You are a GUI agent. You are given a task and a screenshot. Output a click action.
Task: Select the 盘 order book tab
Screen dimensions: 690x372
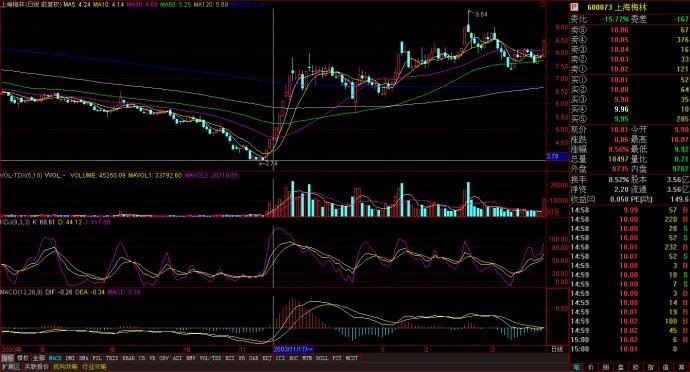pyautogui.click(x=621, y=367)
